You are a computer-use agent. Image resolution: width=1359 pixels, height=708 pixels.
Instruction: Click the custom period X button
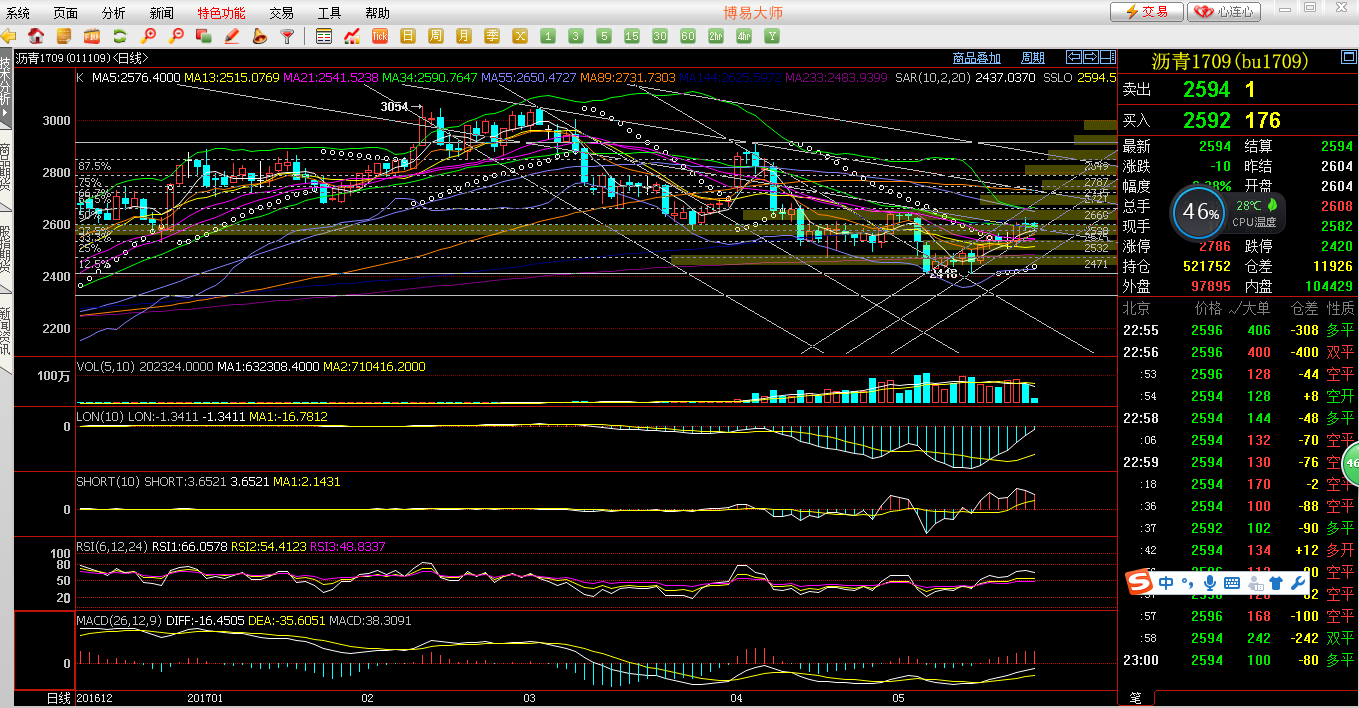(520, 36)
